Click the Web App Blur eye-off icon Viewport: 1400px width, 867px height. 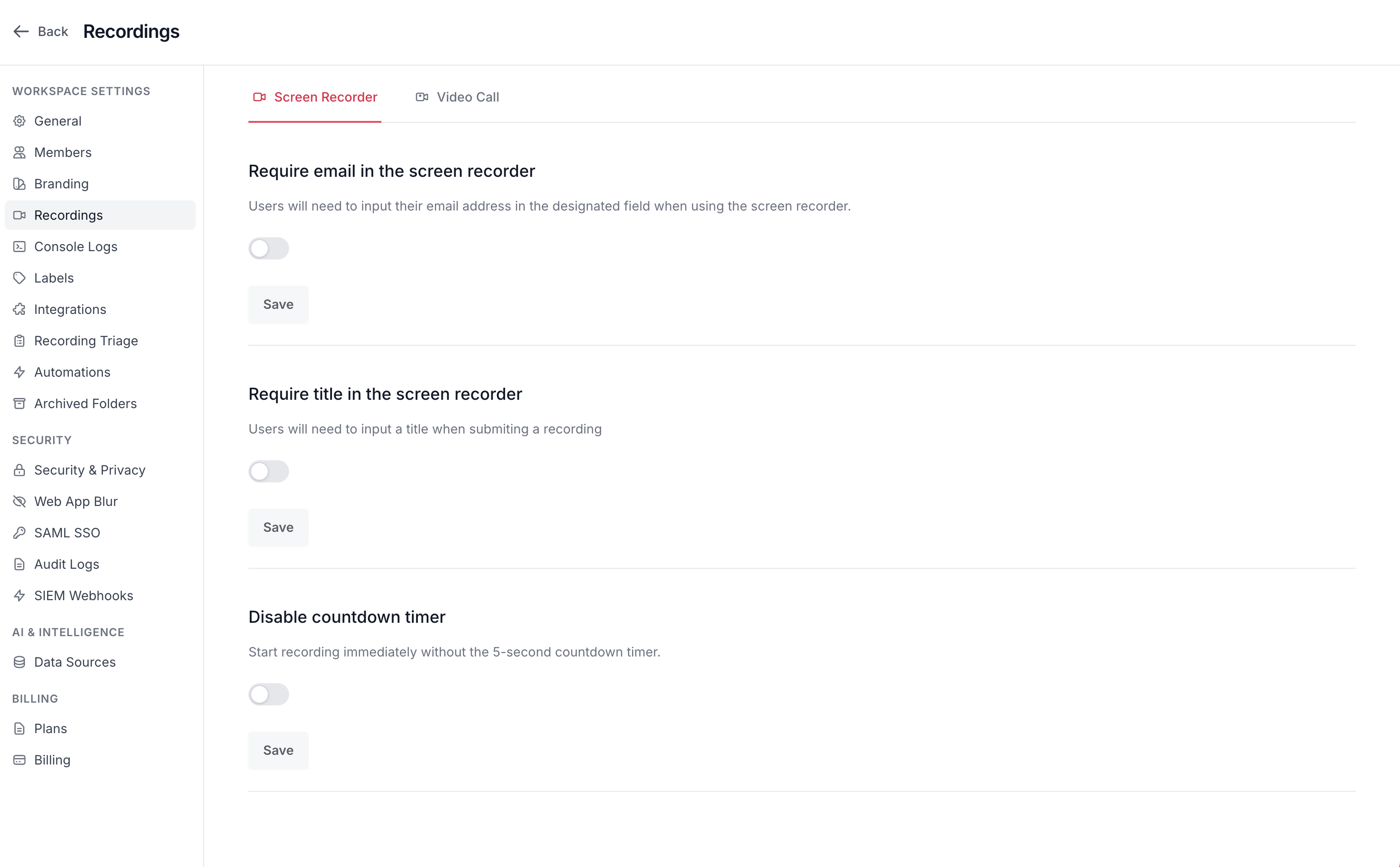point(19,502)
